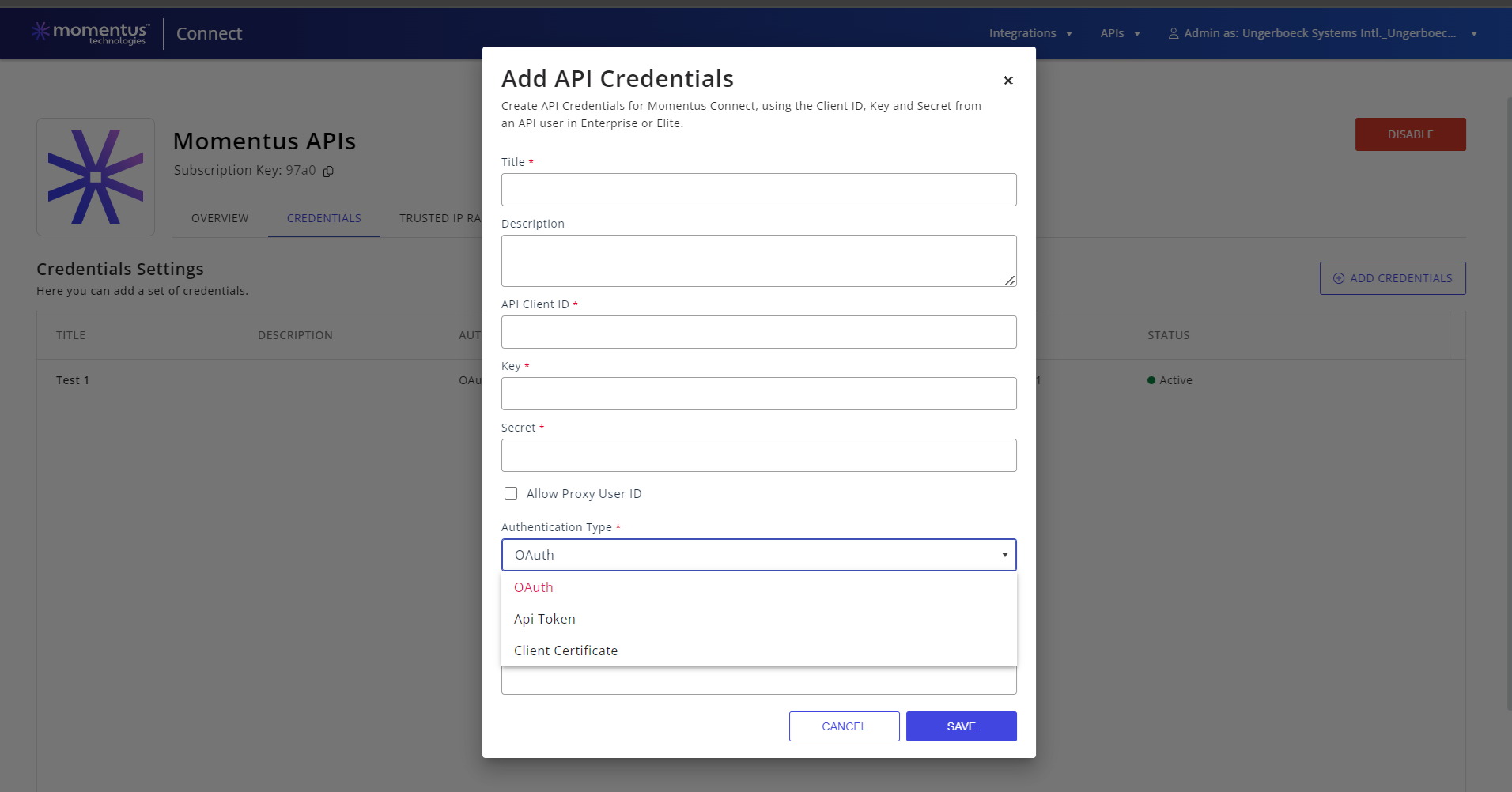
Task: Open the Trusted IP Ranges tab
Action: point(440,218)
